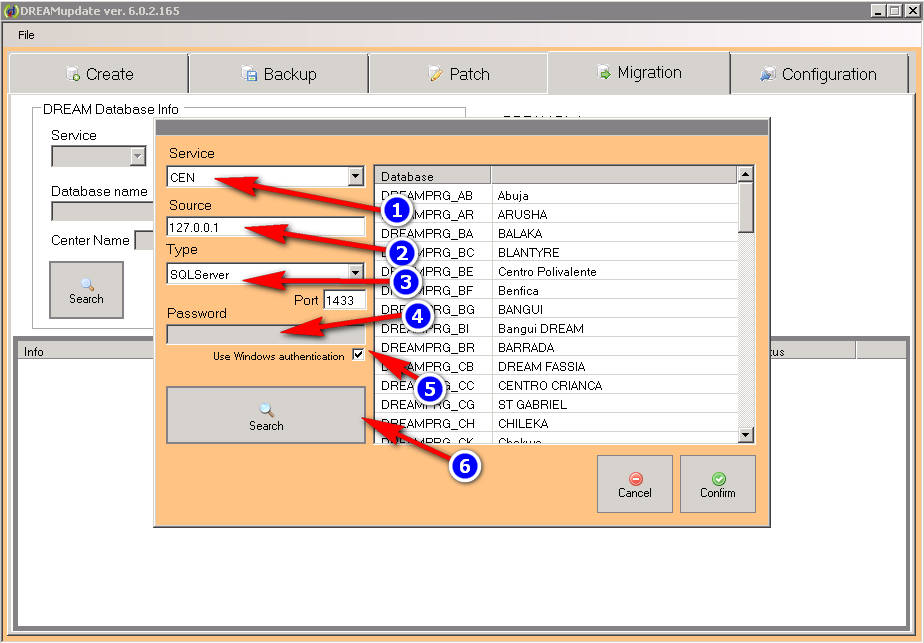Select the Bangui DREAM row
Screen dimensions: 924x643
point(556,328)
